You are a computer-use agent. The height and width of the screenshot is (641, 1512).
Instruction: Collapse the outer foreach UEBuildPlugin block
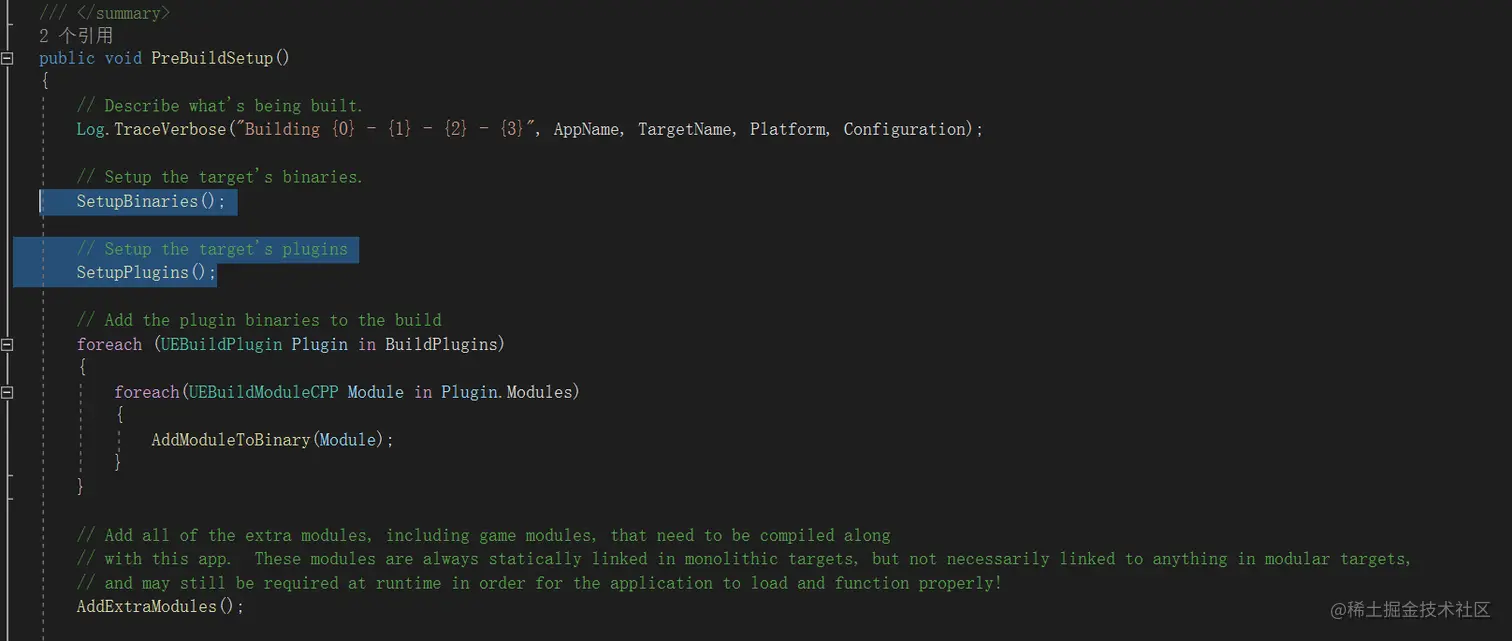[7, 345]
